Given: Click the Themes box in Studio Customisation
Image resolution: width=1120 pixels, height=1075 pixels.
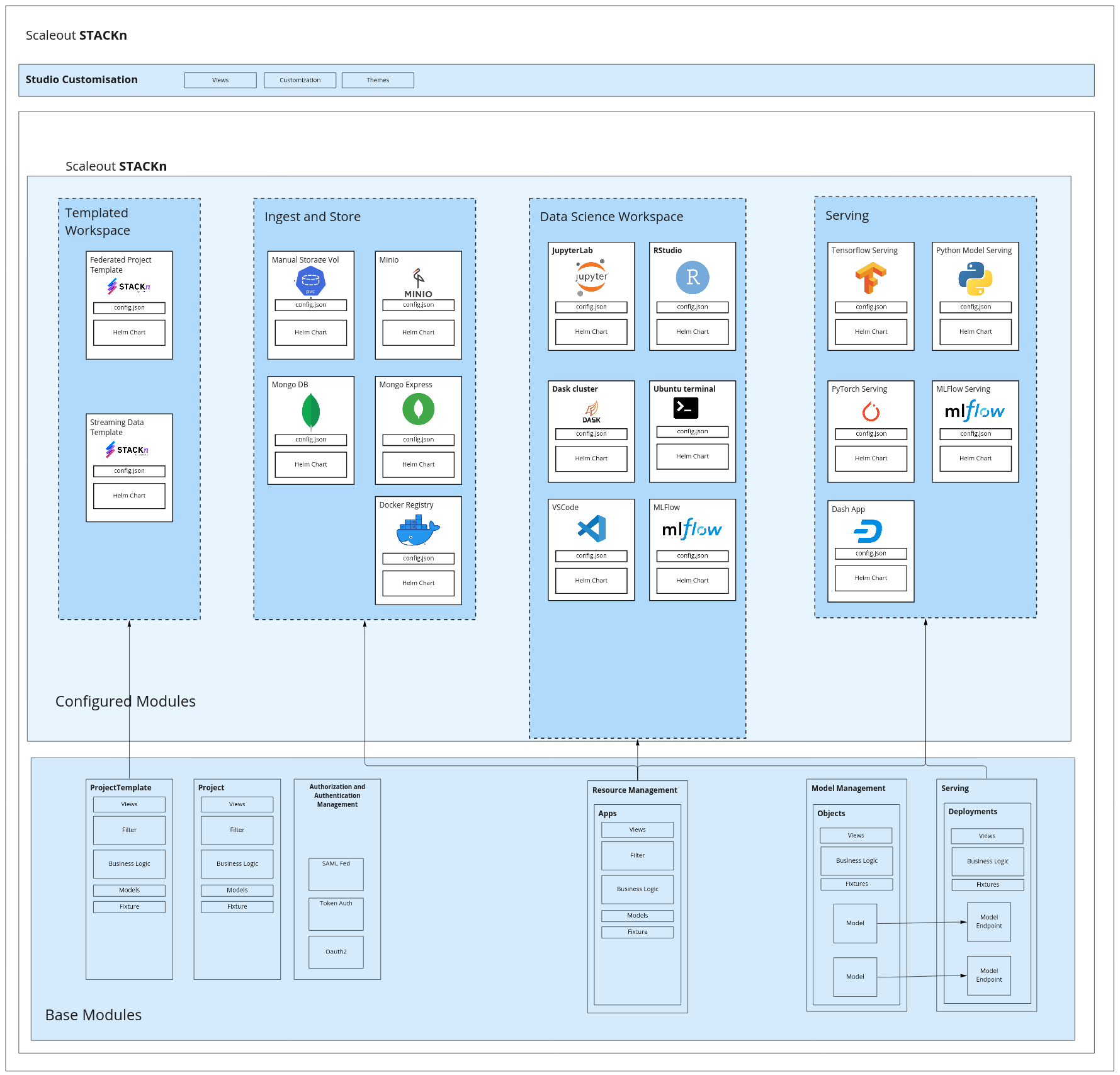Looking at the screenshot, I should click(x=378, y=80).
